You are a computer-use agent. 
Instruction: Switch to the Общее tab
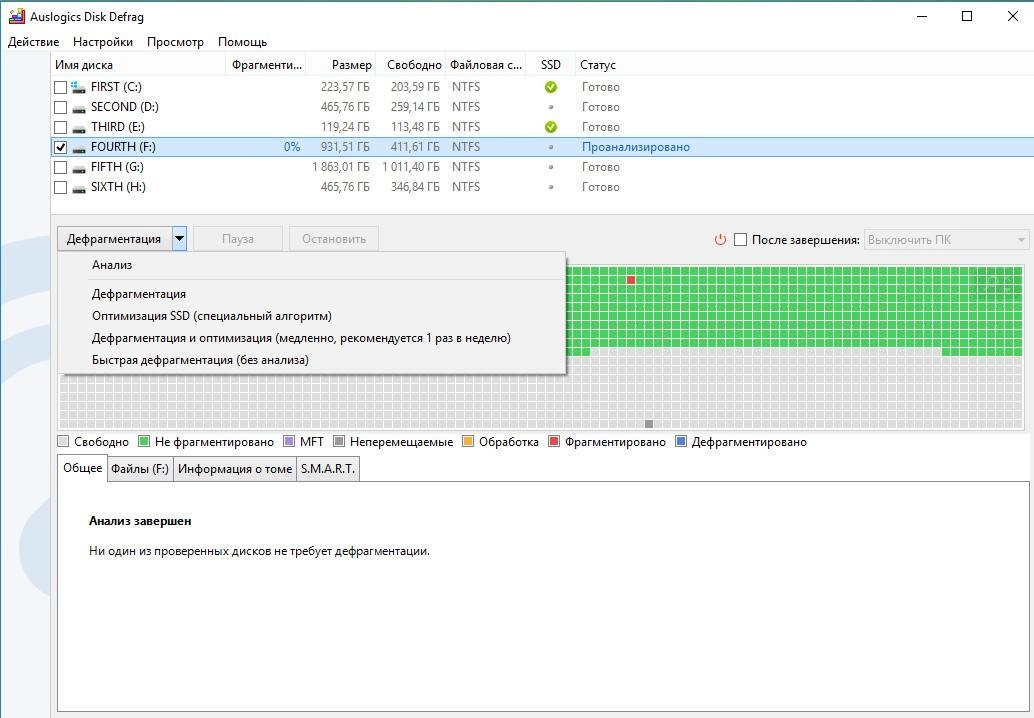(82, 468)
